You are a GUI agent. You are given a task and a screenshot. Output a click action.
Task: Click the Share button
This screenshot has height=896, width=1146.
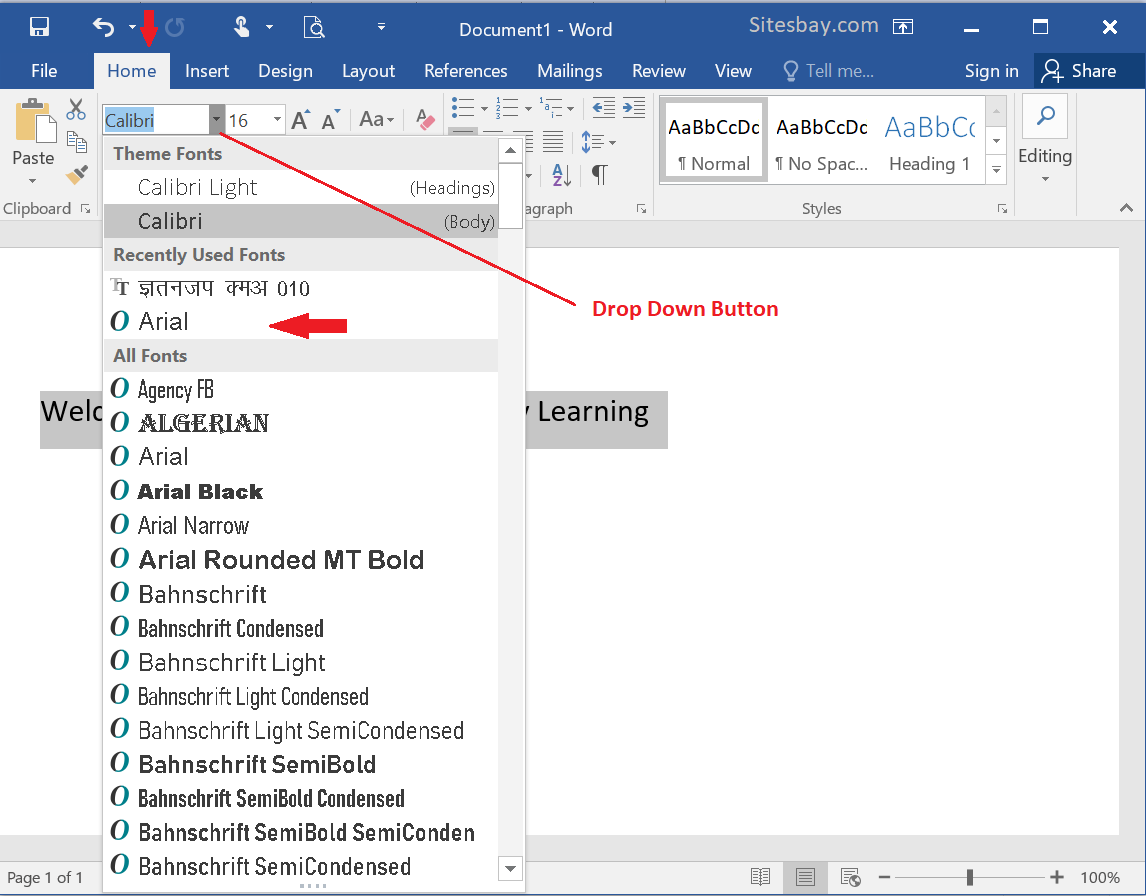coord(1079,71)
